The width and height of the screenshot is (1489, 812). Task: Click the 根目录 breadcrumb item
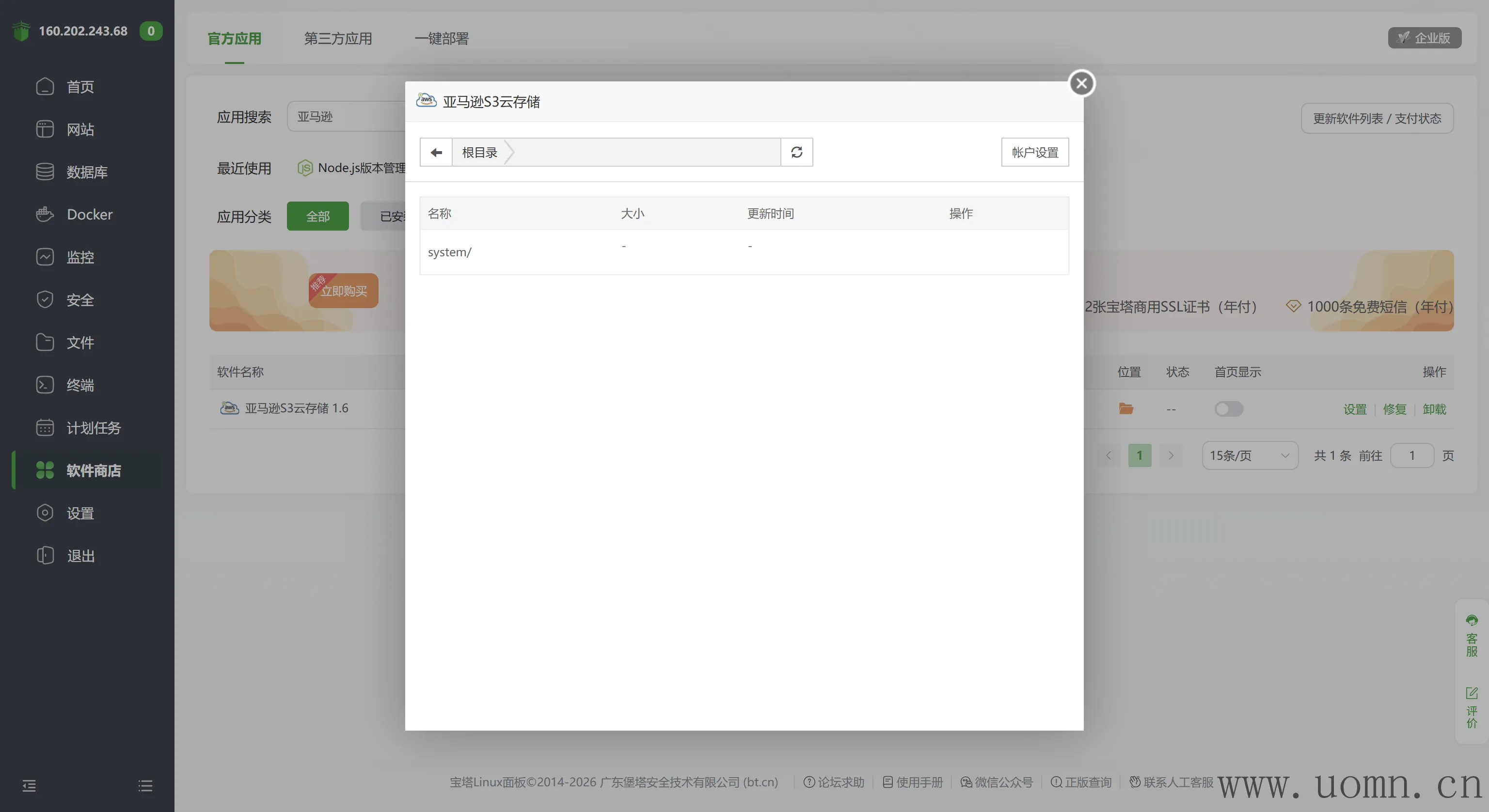click(479, 152)
